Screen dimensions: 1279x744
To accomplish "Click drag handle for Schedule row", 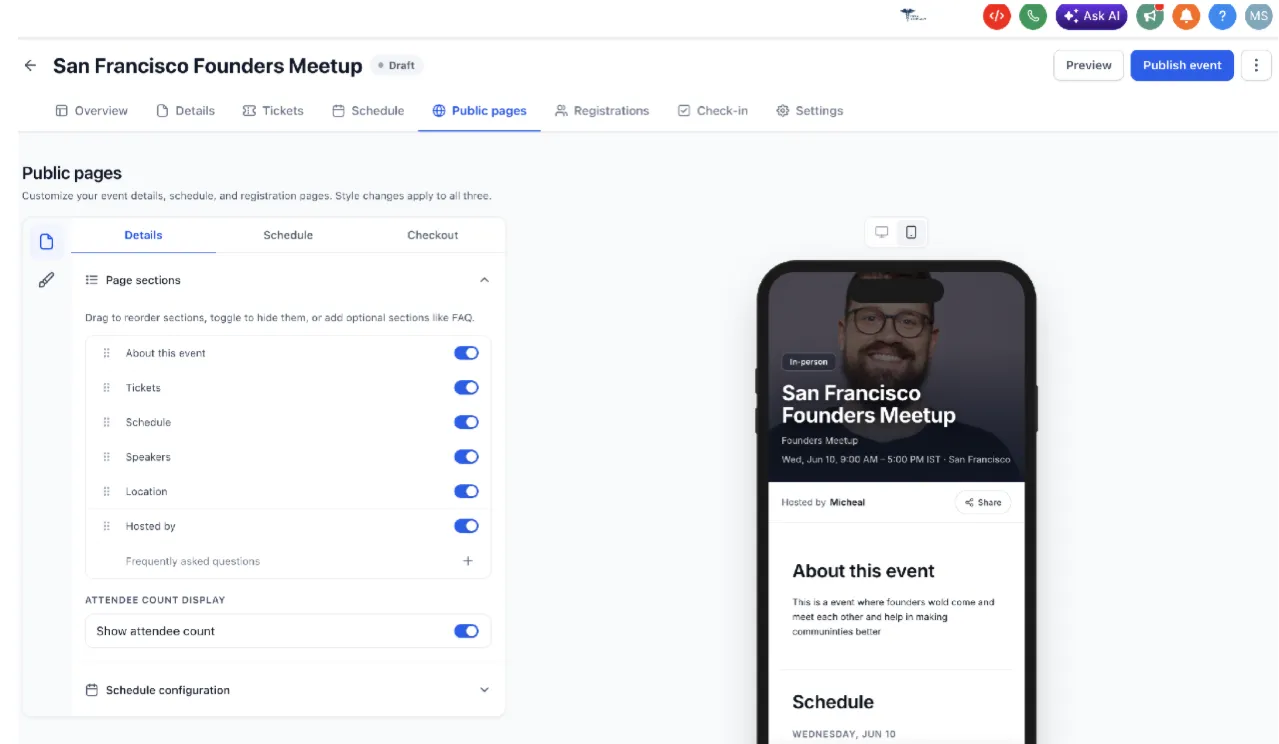I will pyautogui.click(x=106, y=422).
